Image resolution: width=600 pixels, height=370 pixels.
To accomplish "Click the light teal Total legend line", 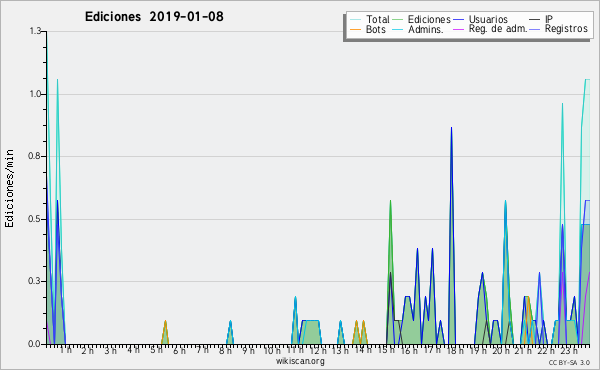I will (355, 19).
